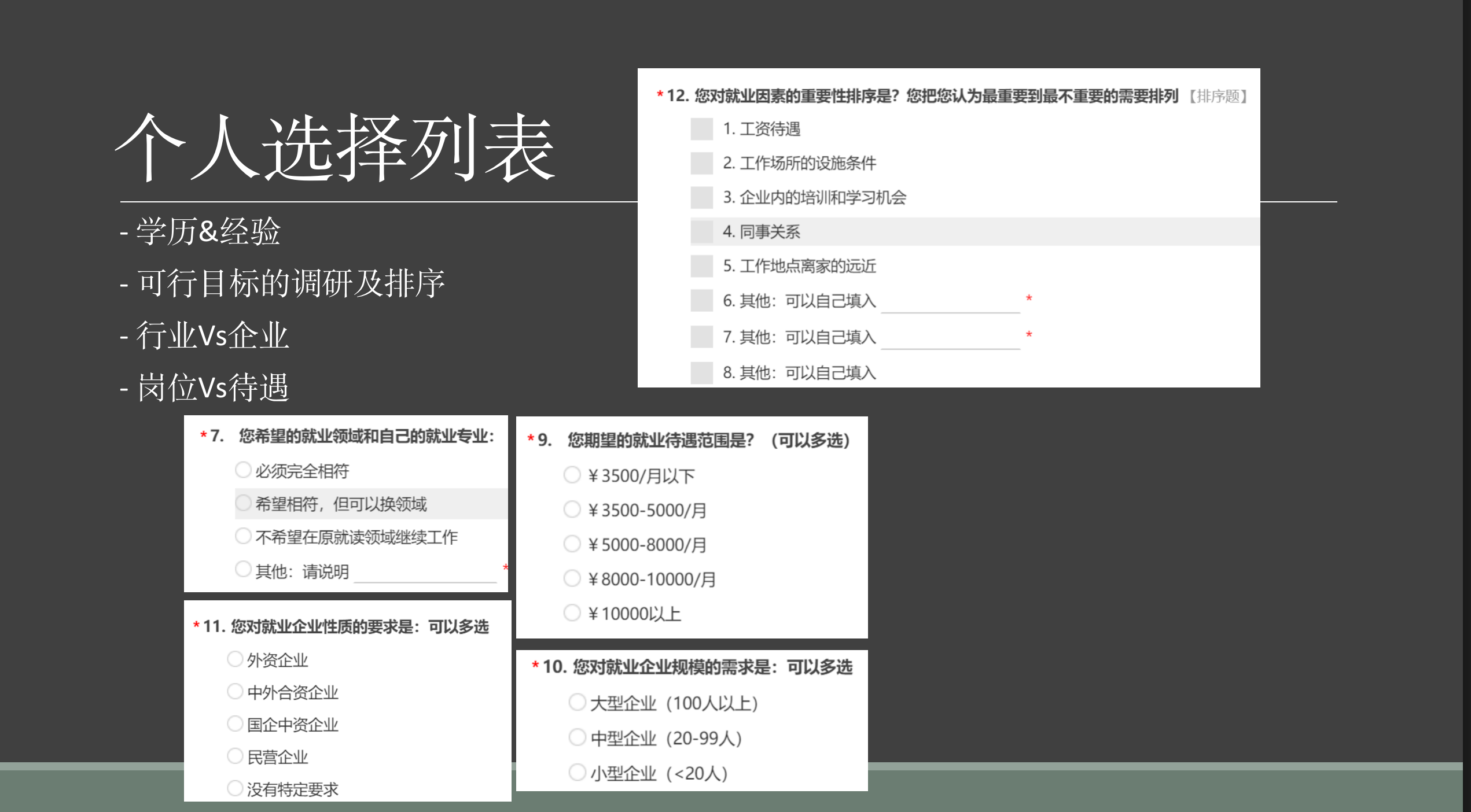
Task: Select 外资企业 enterprise type
Action: 234,659
